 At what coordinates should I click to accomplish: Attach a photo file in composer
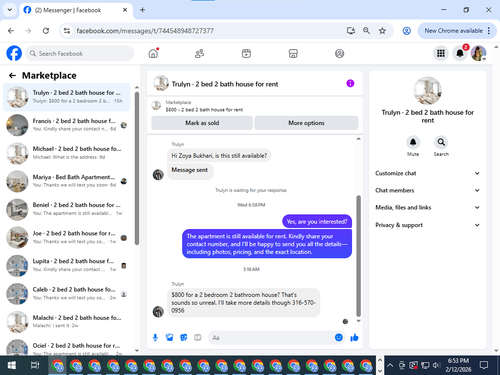click(169, 338)
